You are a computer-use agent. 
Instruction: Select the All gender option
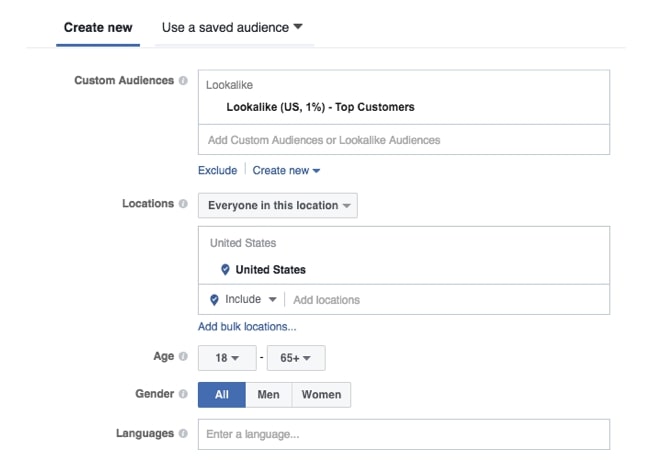222,395
